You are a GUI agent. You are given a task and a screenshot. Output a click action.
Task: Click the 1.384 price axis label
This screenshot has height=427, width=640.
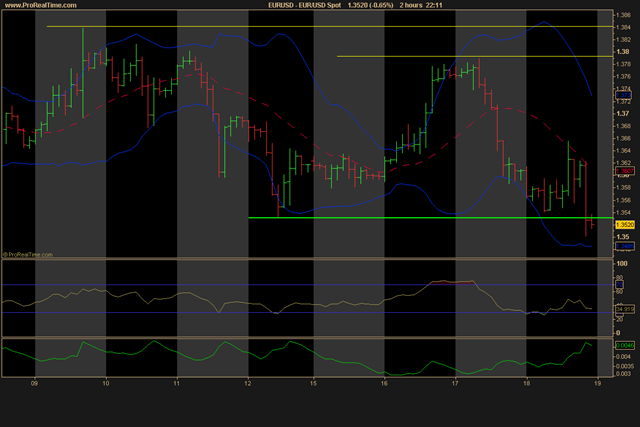tap(623, 27)
